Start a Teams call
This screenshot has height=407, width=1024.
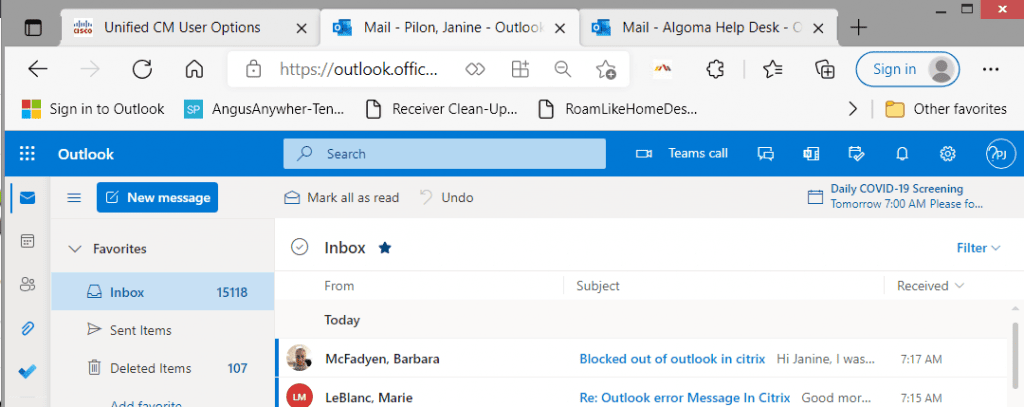(683, 154)
